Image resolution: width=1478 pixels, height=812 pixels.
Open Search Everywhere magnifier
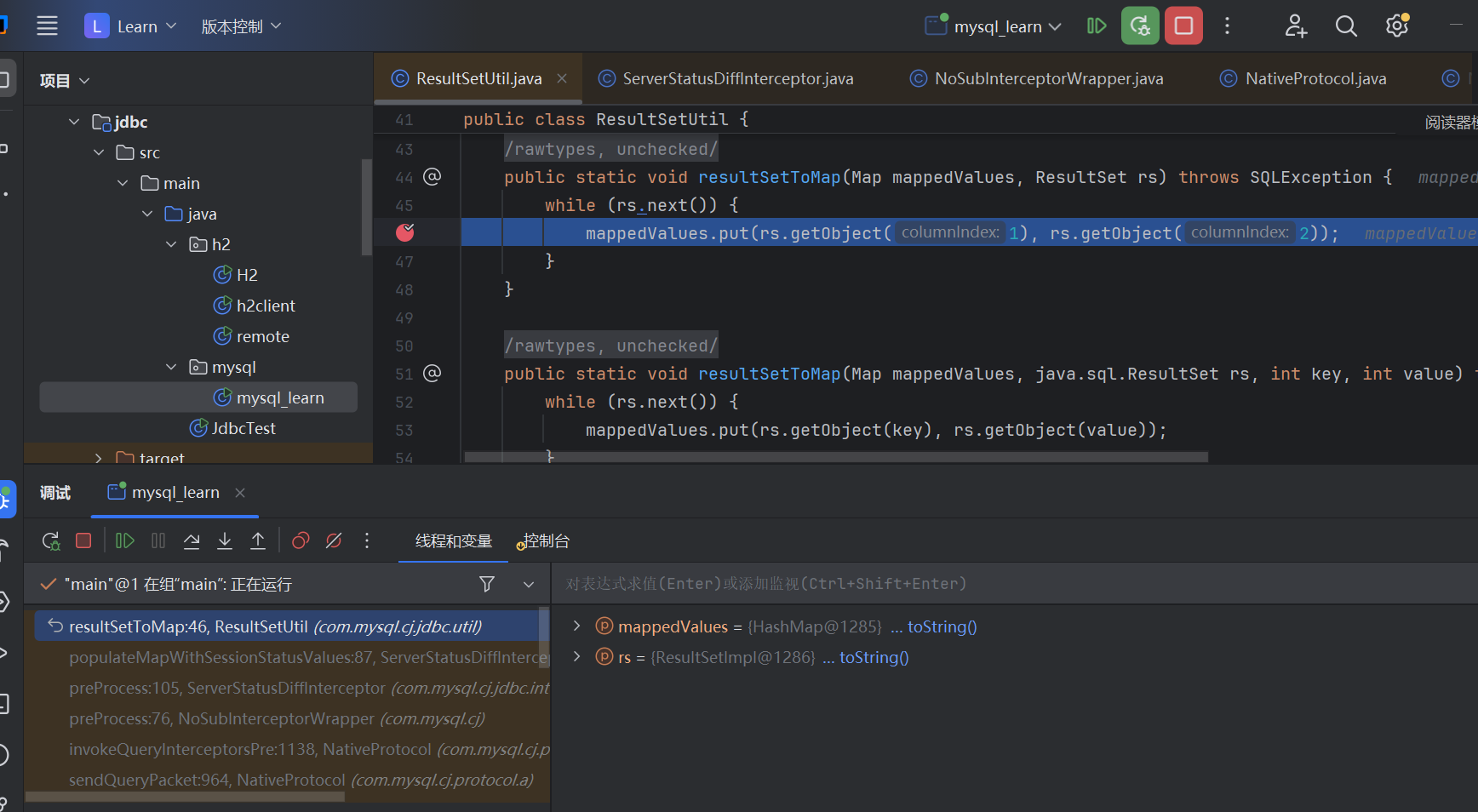click(1346, 26)
